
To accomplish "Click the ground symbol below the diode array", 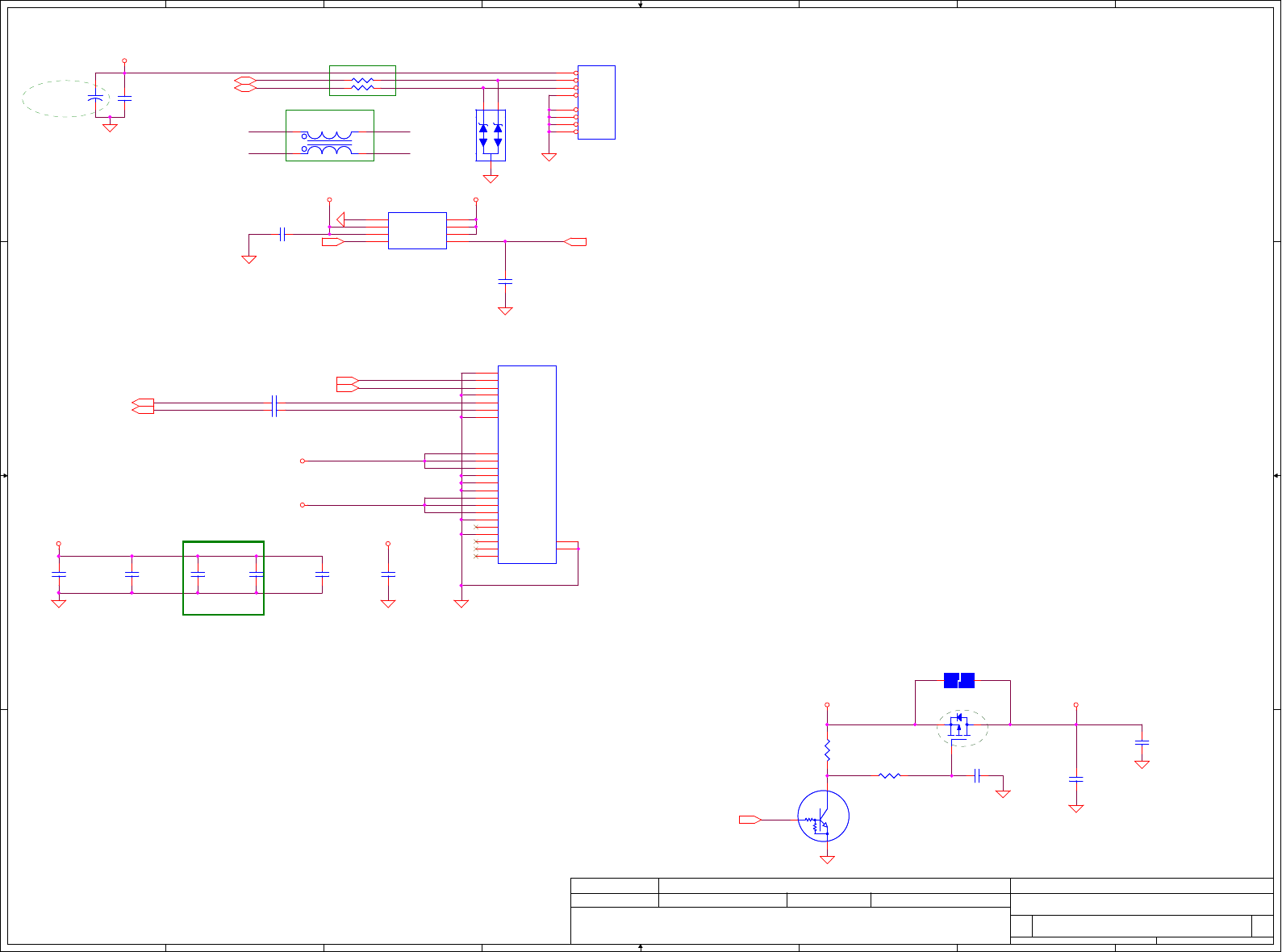I will 491,179.
